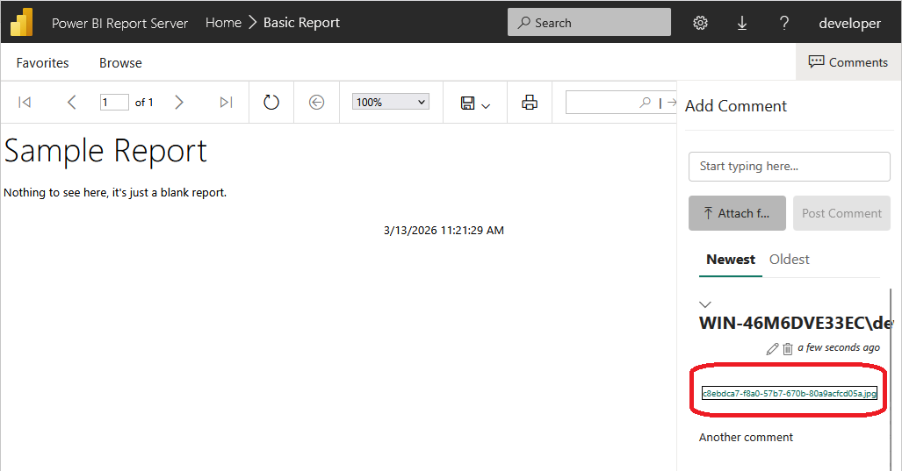
Task: Open the 100% zoom dropdown
Action: (x=390, y=102)
